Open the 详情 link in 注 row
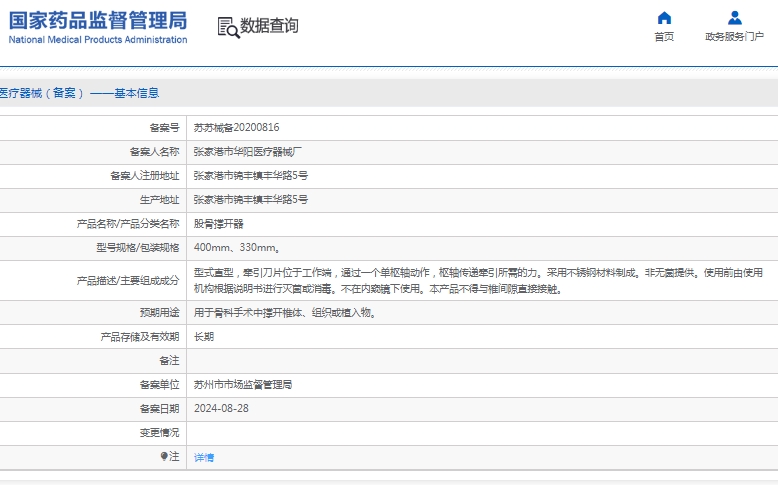This screenshot has width=778, height=485. click(x=203, y=458)
